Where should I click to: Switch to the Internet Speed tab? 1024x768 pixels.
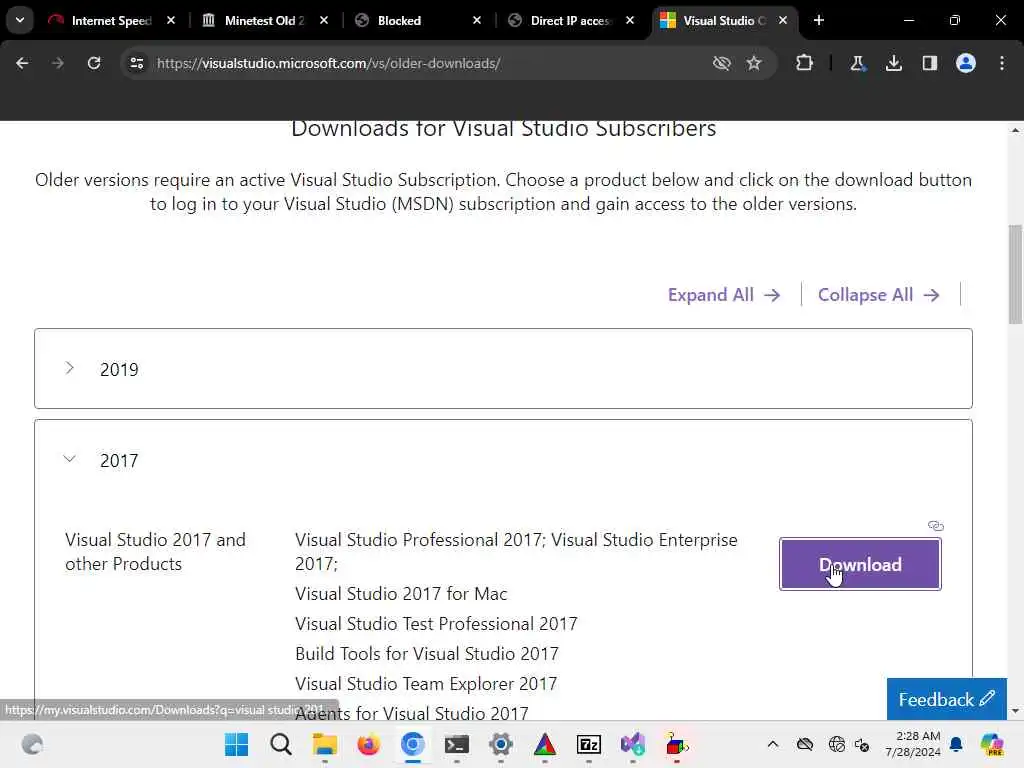point(112,21)
